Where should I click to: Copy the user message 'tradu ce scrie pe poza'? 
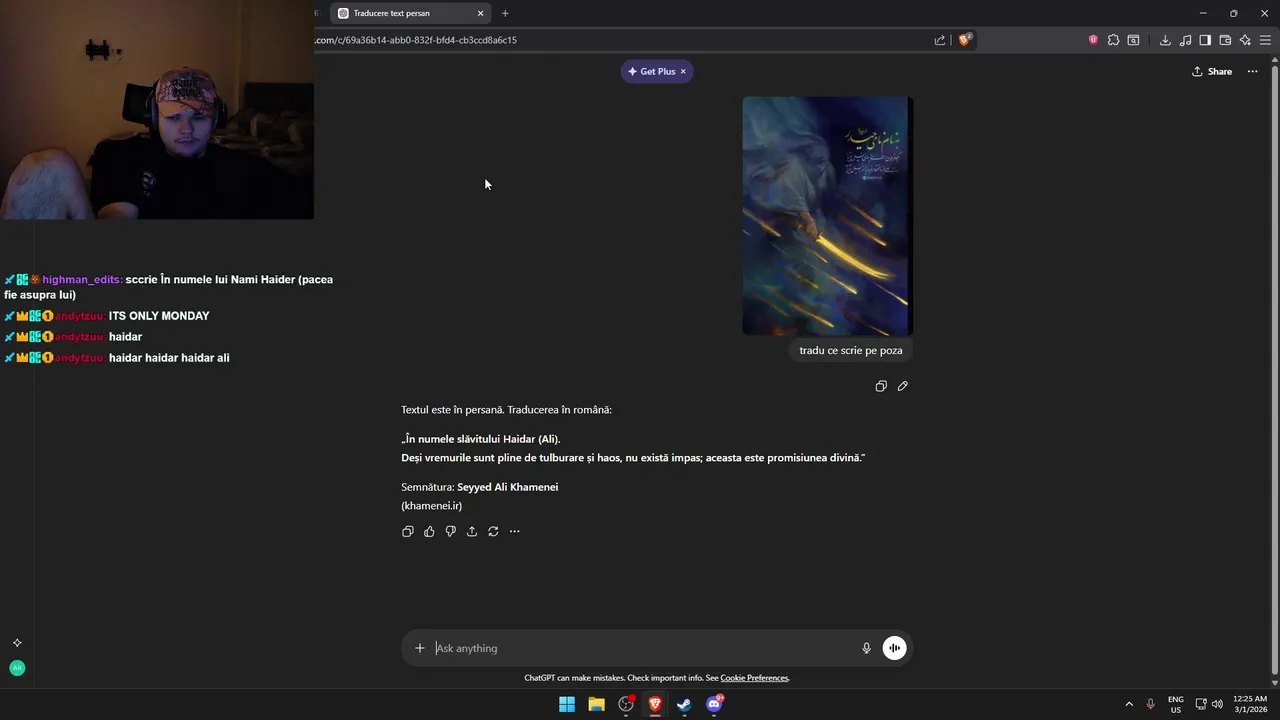[x=881, y=386]
